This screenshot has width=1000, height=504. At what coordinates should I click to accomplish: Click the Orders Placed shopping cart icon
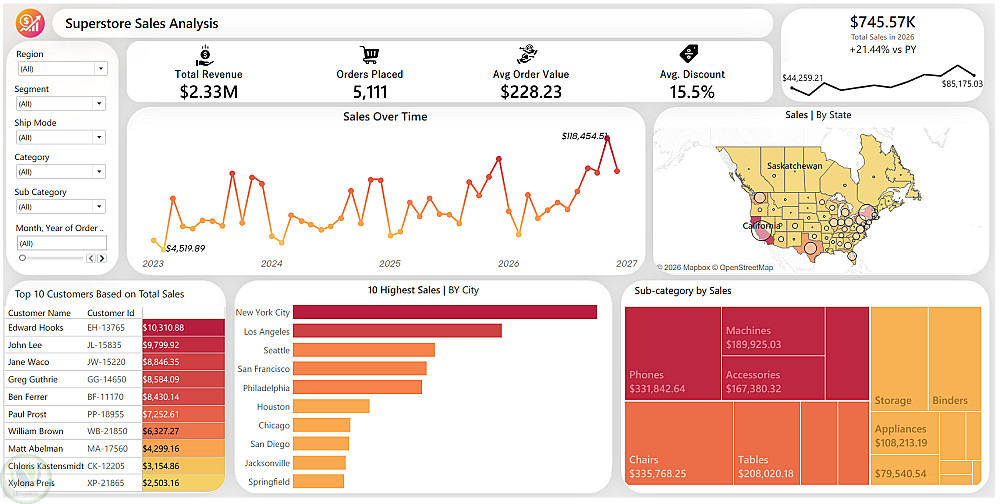click(369, 55)
